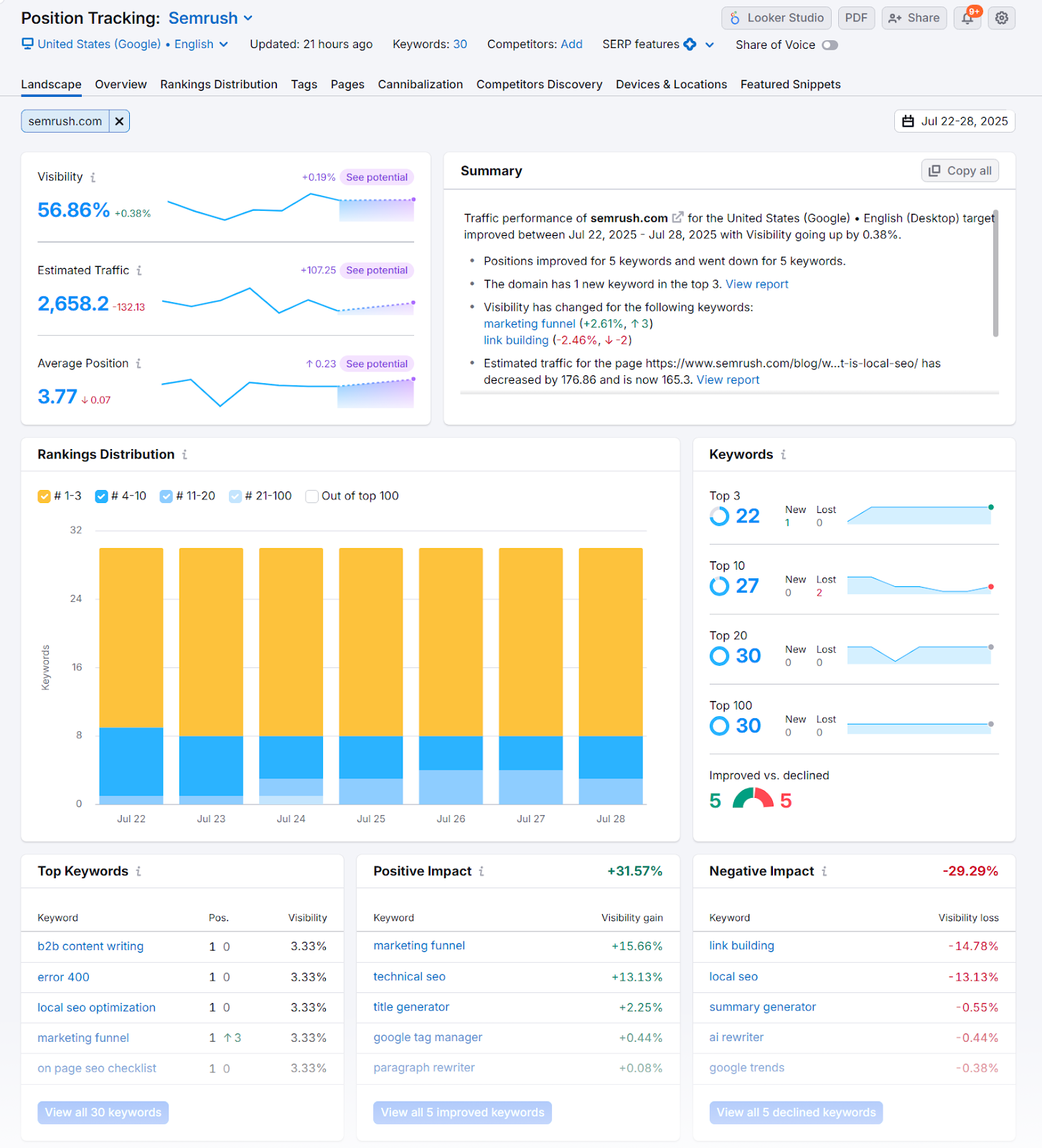Click the Estimated Traffic info icon
Viewport: 1042px width, 1148px height.
139,270
